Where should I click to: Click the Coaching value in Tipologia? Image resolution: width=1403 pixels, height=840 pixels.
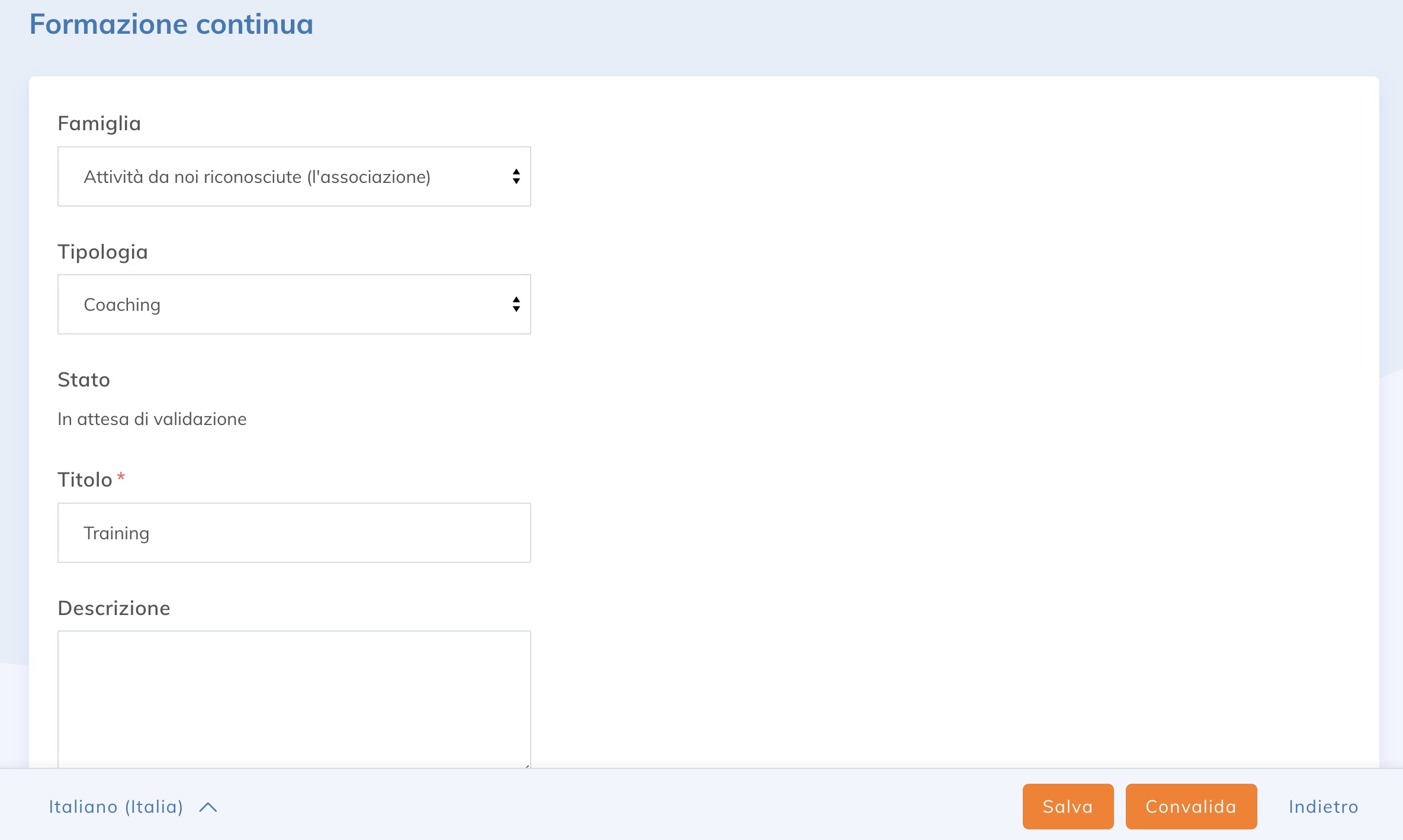pyautogui.click(x=122, y=304)
